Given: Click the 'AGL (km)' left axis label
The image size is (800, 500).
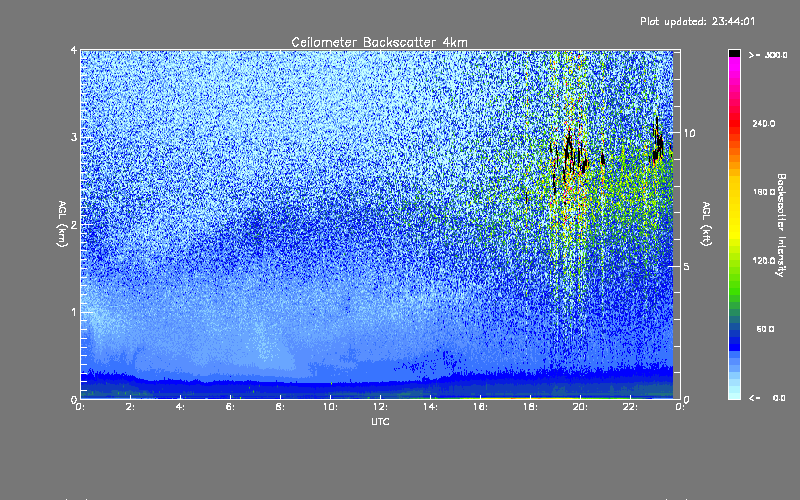Looking at the screenshot, I should pos(62,224).
